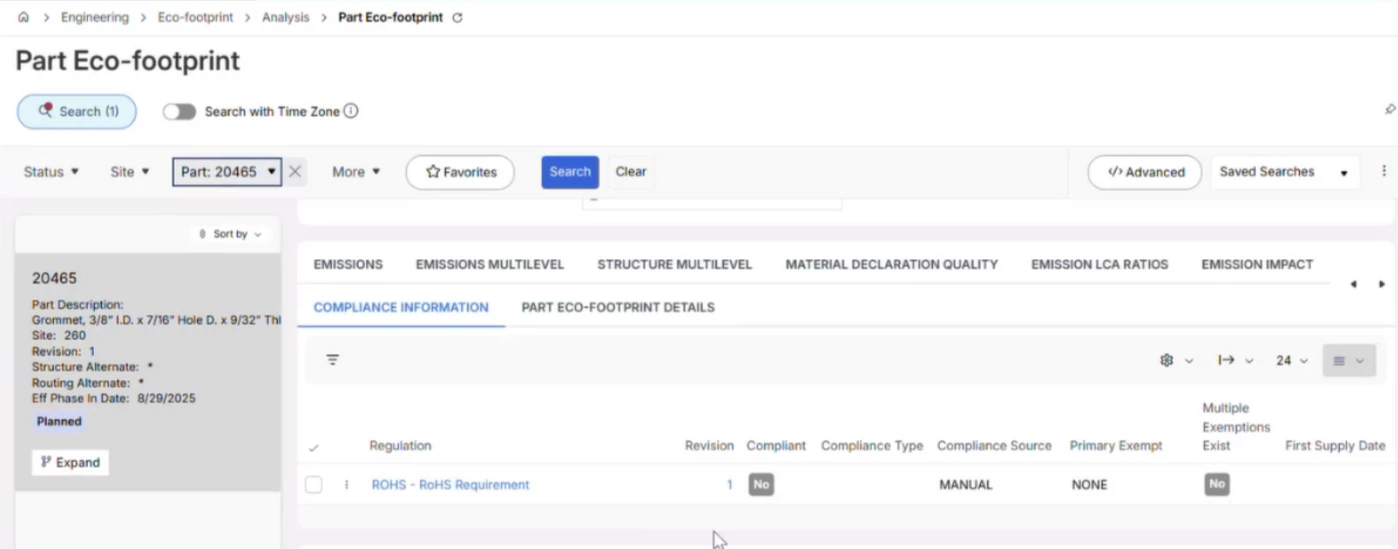Open the table settings gear menu
The height and width of the screenshot is (549, 1398).
click(1175, 360)
